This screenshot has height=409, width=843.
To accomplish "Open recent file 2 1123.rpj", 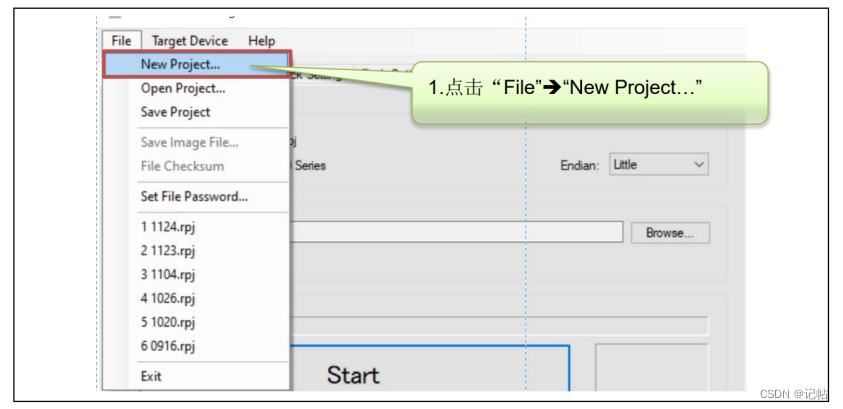I will point(168,250).
